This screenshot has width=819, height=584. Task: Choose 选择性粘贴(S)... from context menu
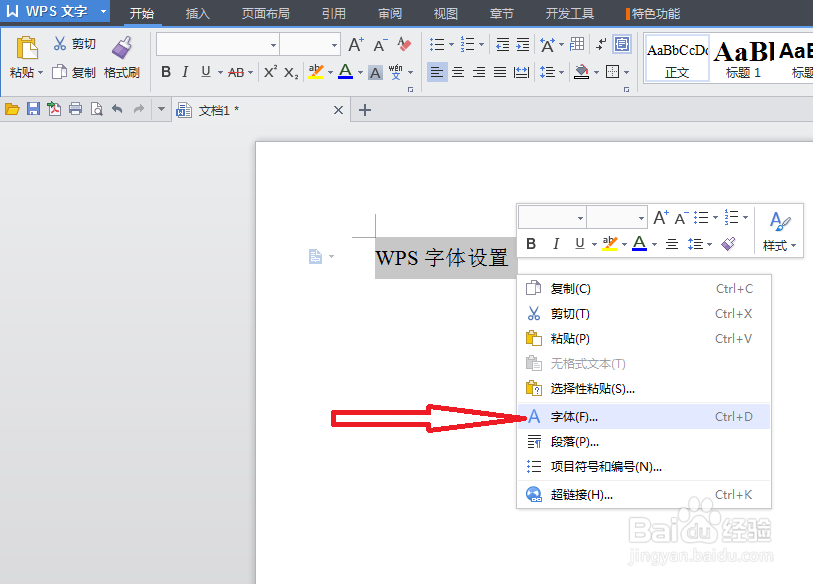click(x=644, y=389)
